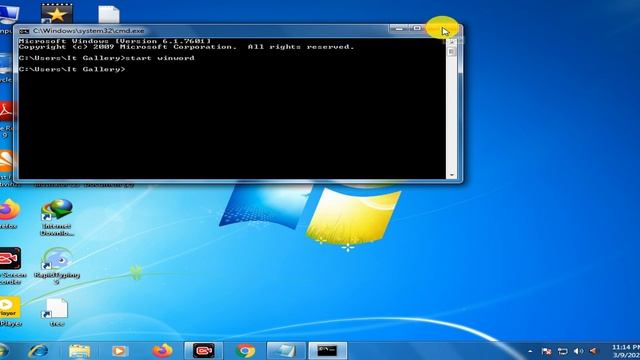Select the yellow Player desktop icon
This screenshot has width=640, height=360.
point(10,311)
